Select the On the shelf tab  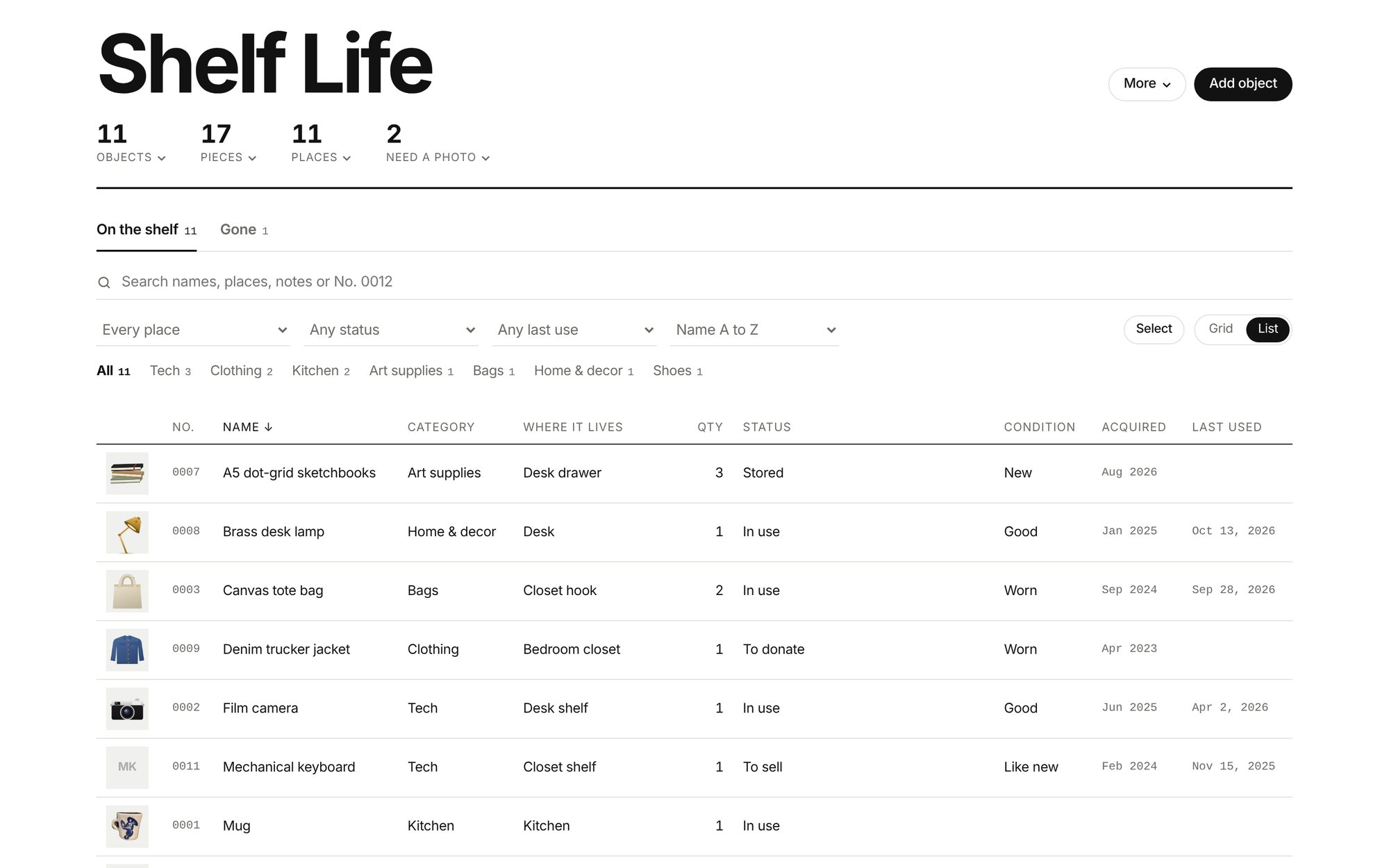(x=147, y=230)
